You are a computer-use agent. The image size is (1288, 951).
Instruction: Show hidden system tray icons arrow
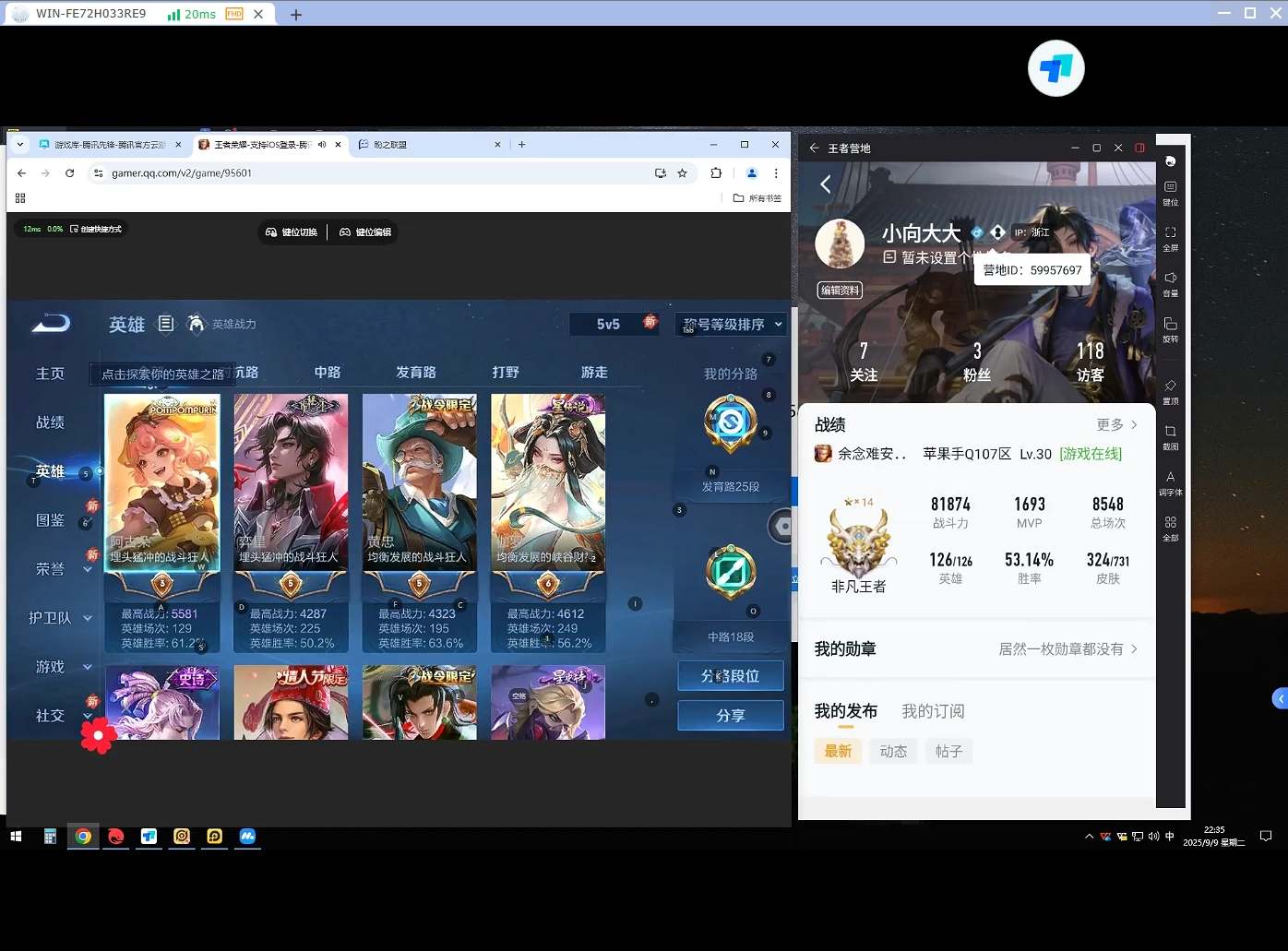click(x=1089, y=837)
